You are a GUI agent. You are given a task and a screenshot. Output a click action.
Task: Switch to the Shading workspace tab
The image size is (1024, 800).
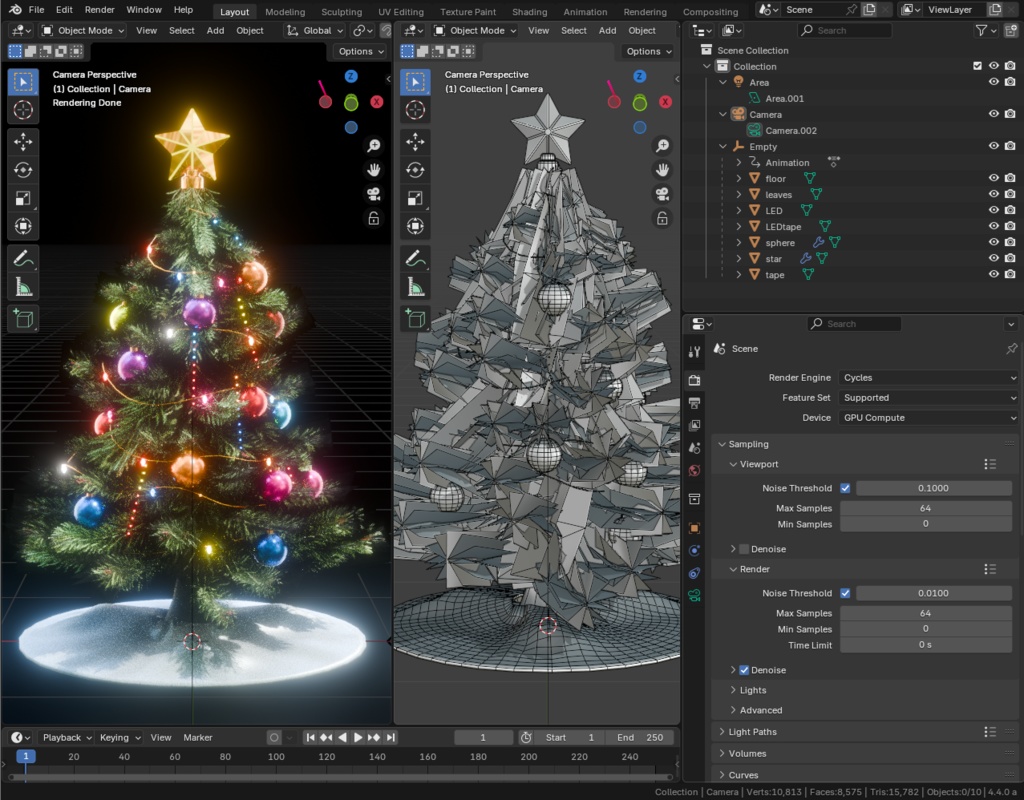(529, 12)
